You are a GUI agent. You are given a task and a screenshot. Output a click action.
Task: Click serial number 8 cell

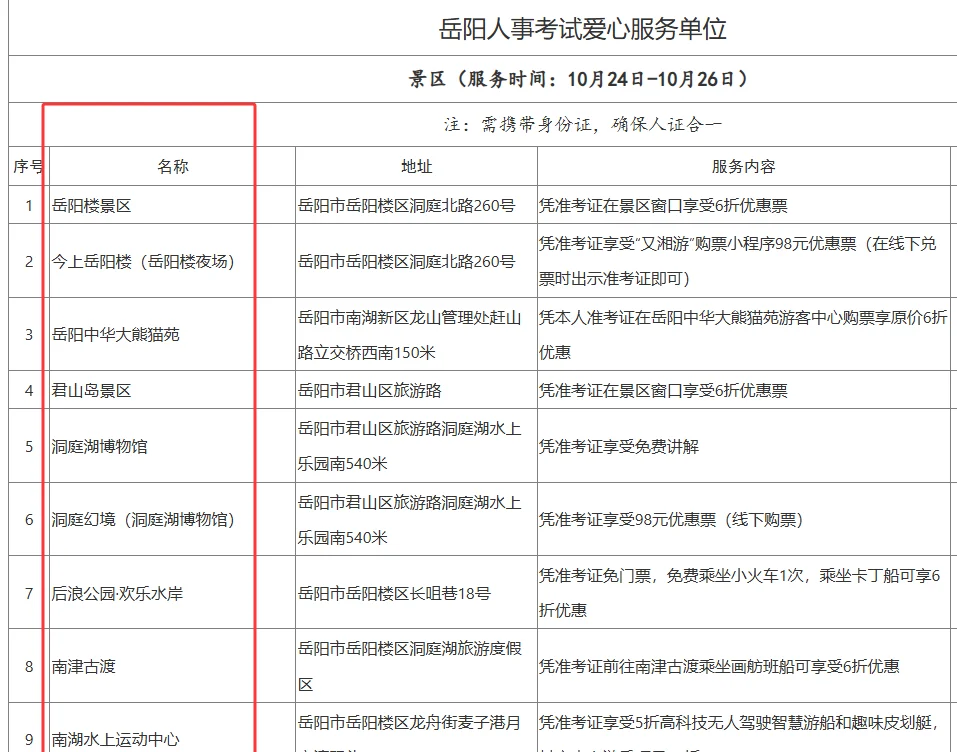[29, 666]
